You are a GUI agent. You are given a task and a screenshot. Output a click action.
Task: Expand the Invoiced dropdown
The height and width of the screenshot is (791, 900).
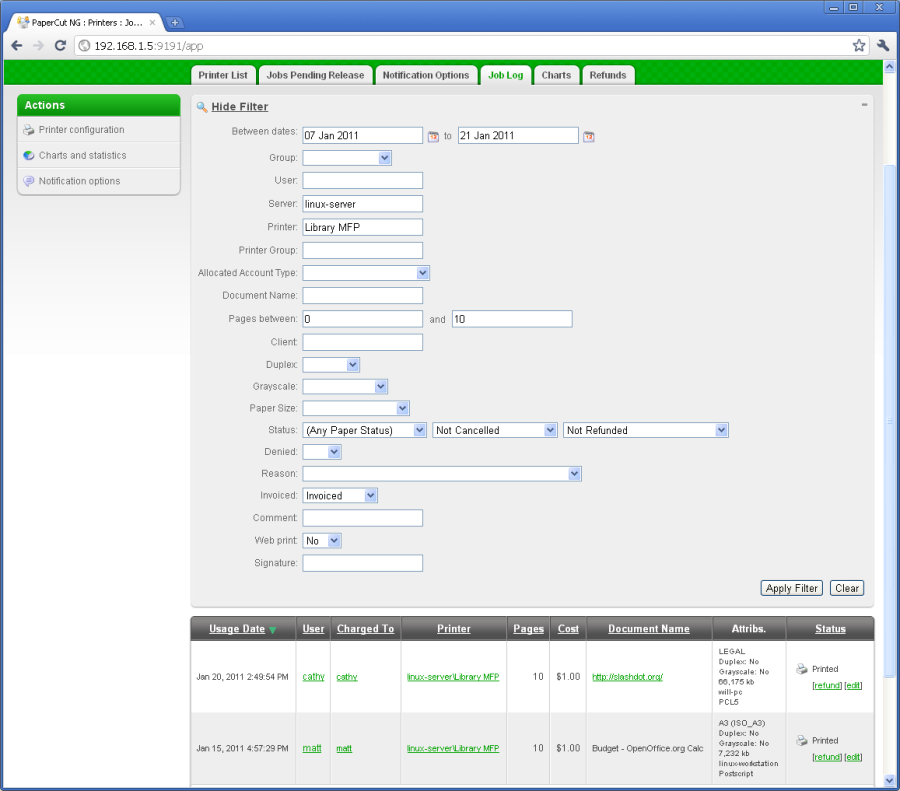[340, 495]
